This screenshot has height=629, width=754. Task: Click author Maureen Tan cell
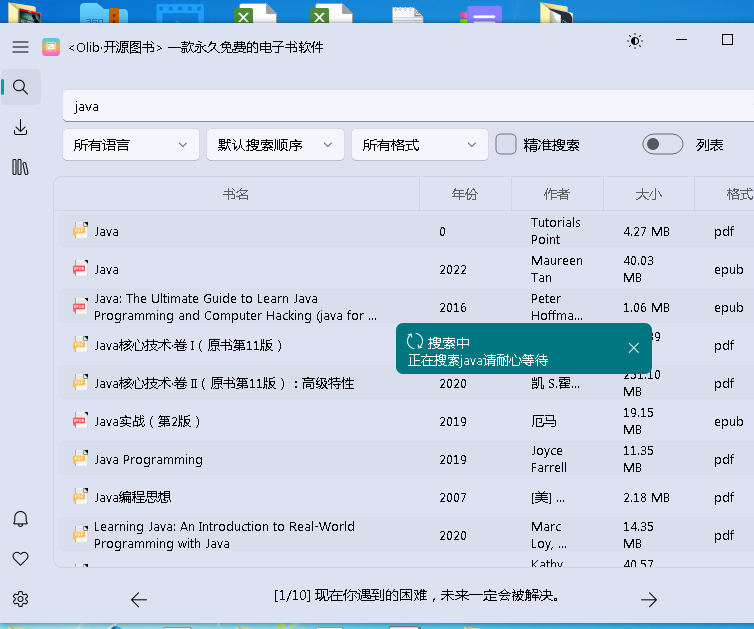(556, 269)
